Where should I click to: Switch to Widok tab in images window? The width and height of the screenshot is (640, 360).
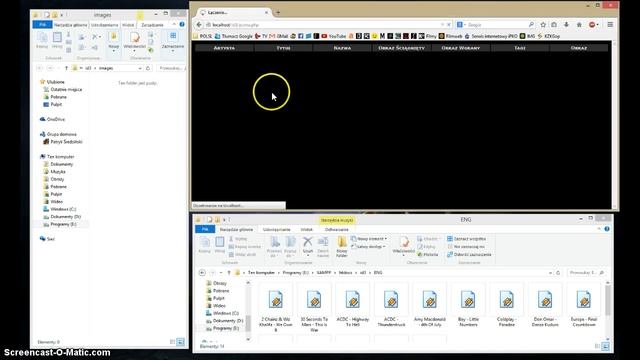pyautogui.click(x=128, y=25)
